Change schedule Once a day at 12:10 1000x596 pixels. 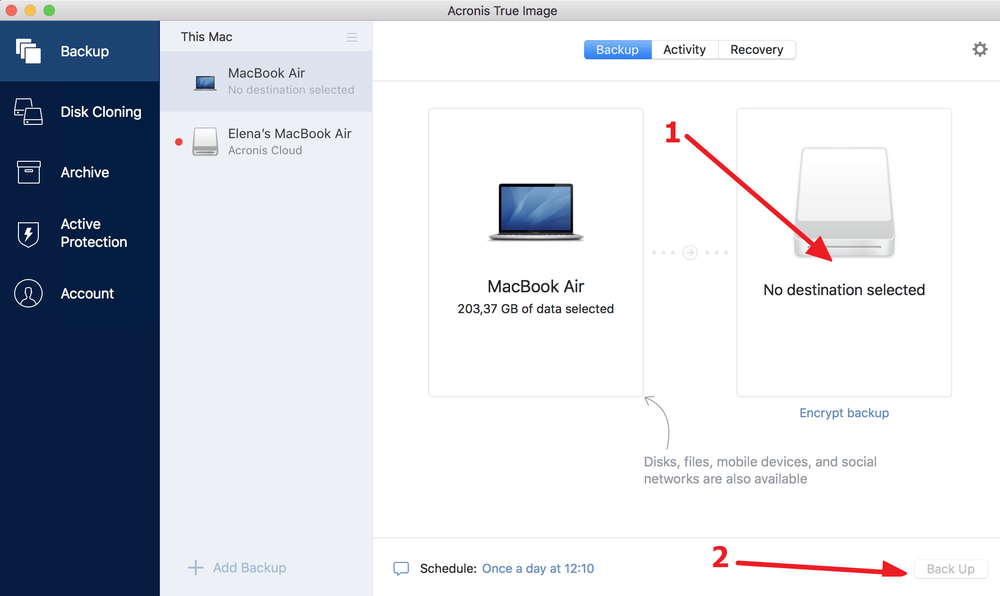pos(538,568)
